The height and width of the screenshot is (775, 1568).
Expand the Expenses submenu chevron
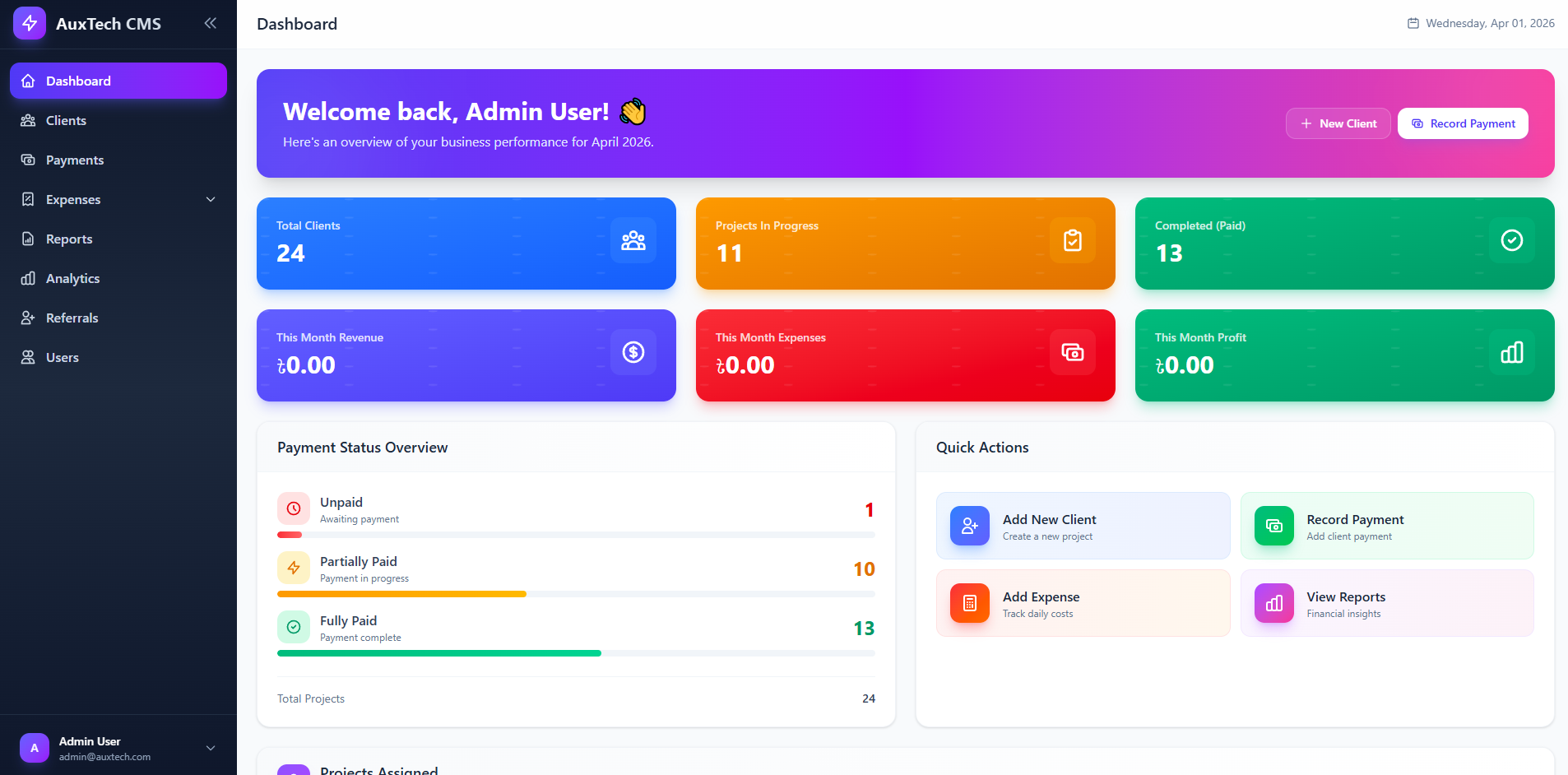(x=211, y=200)
